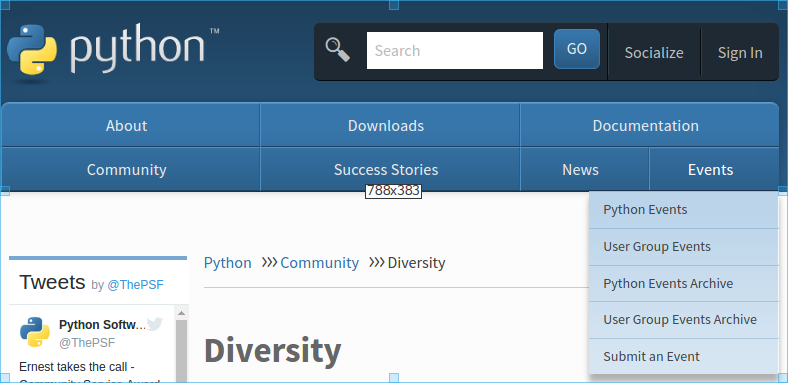Open the Community navigation tab
The height and width of the screenshot is (383, 788).
[x=130, y=169]
